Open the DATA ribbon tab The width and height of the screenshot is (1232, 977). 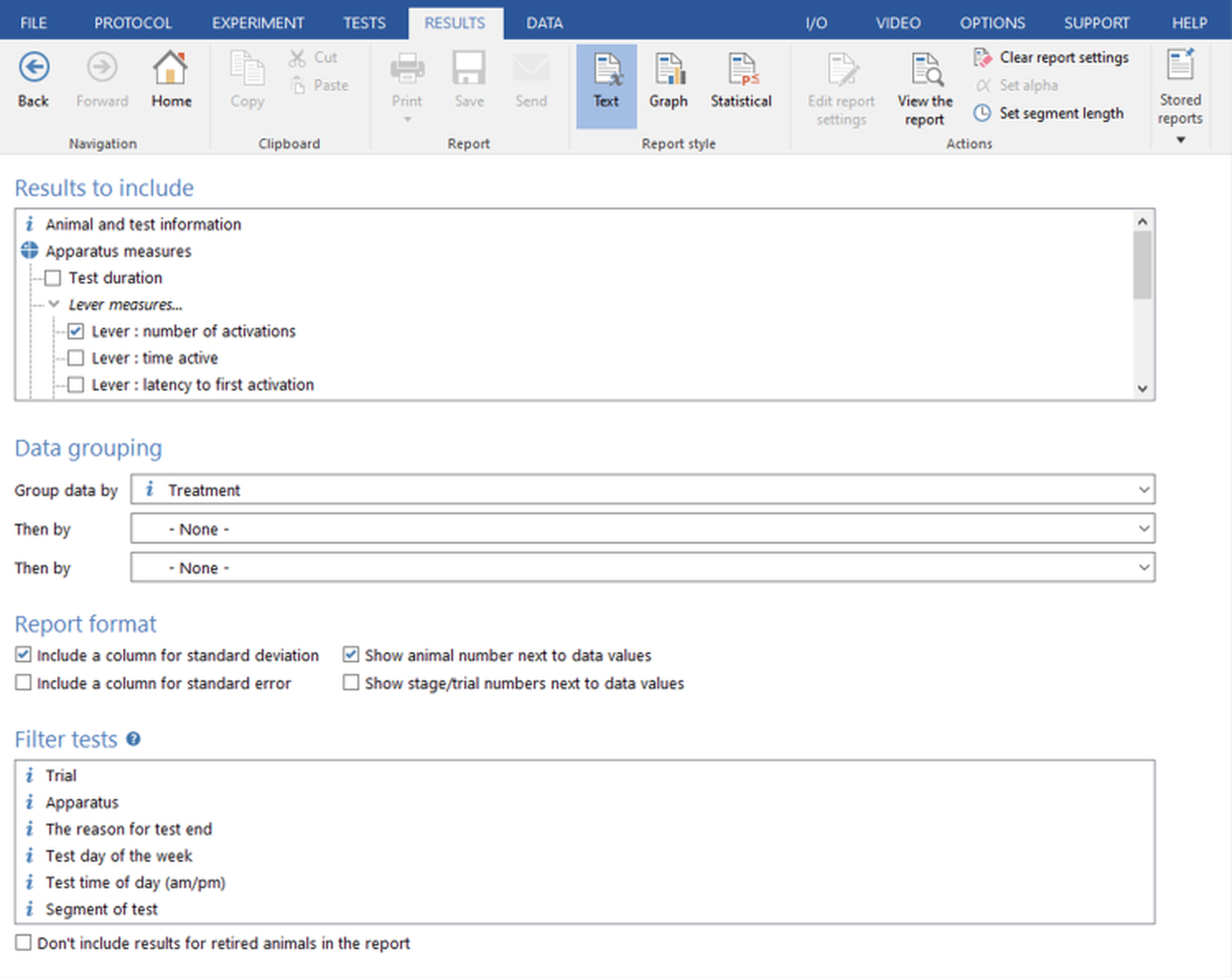click(x=544, y=23)
